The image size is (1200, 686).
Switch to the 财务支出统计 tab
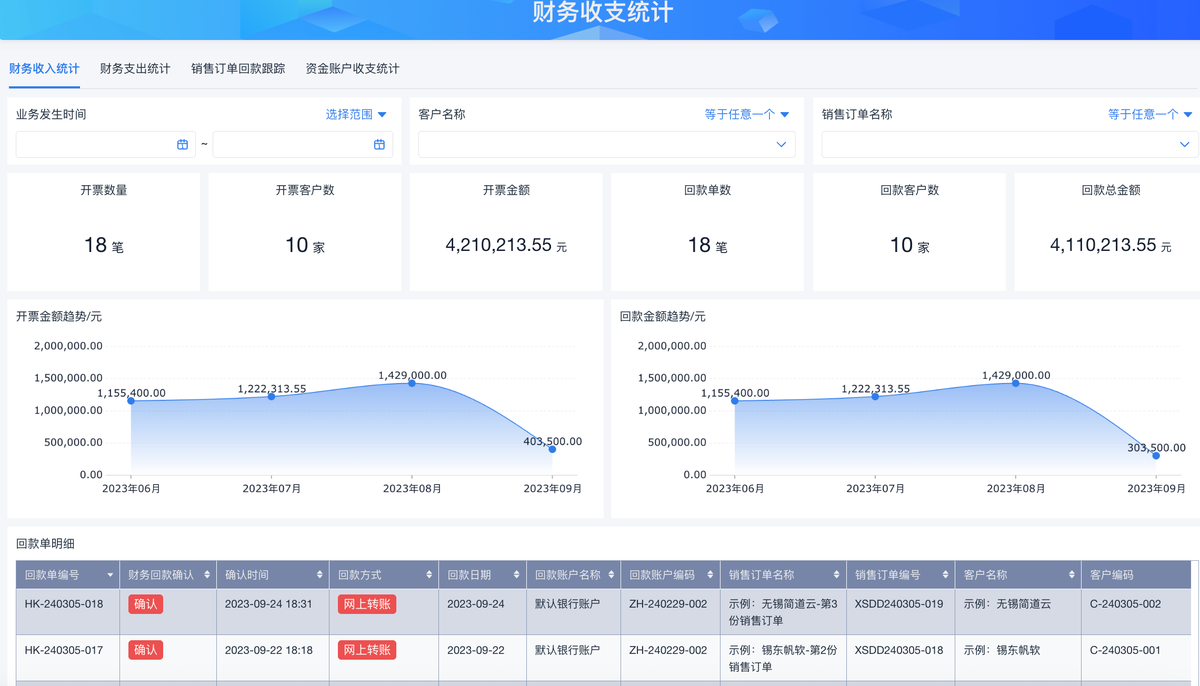135,69
